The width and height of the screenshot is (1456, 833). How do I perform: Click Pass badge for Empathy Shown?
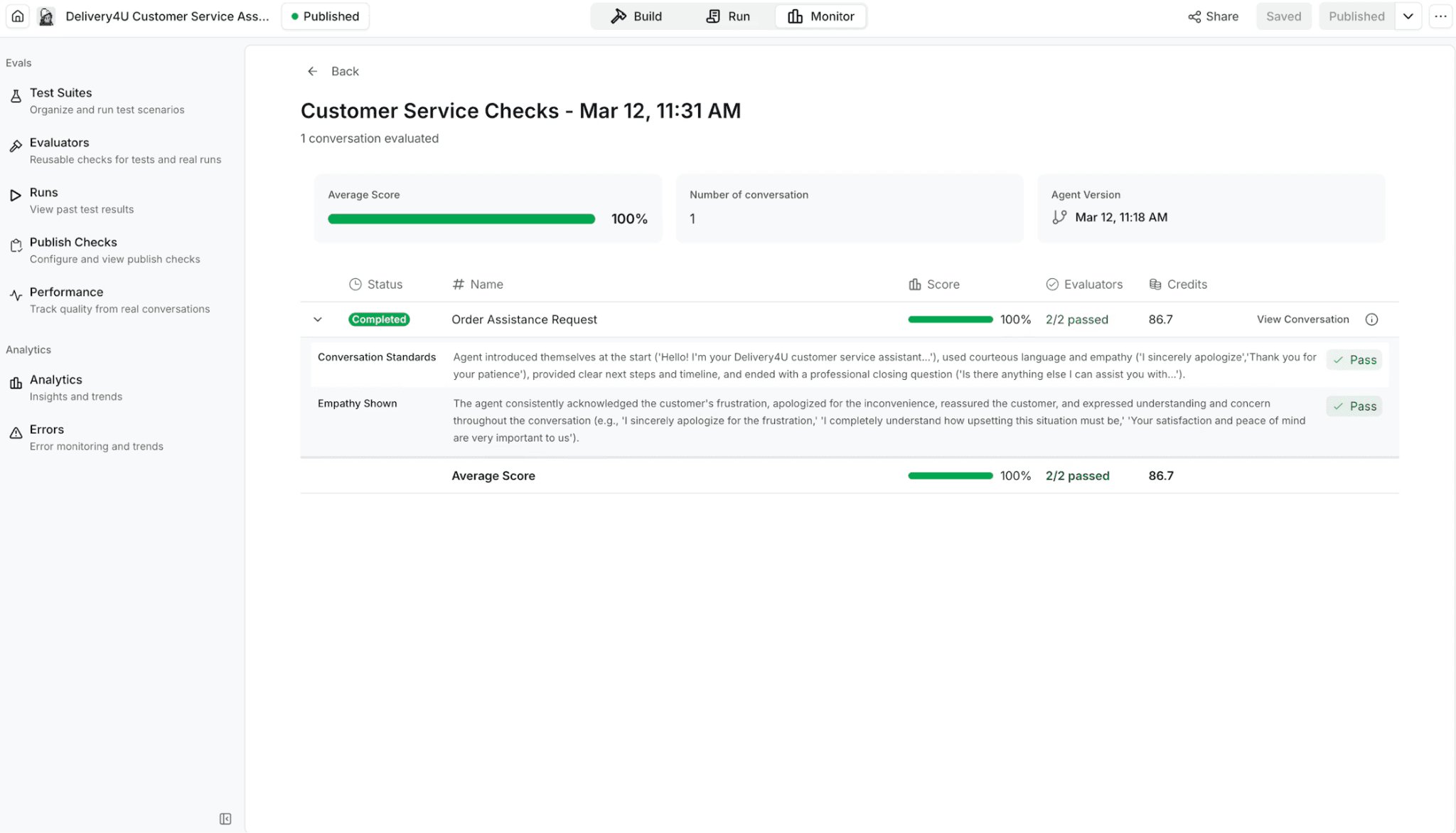click(1354, 406)
